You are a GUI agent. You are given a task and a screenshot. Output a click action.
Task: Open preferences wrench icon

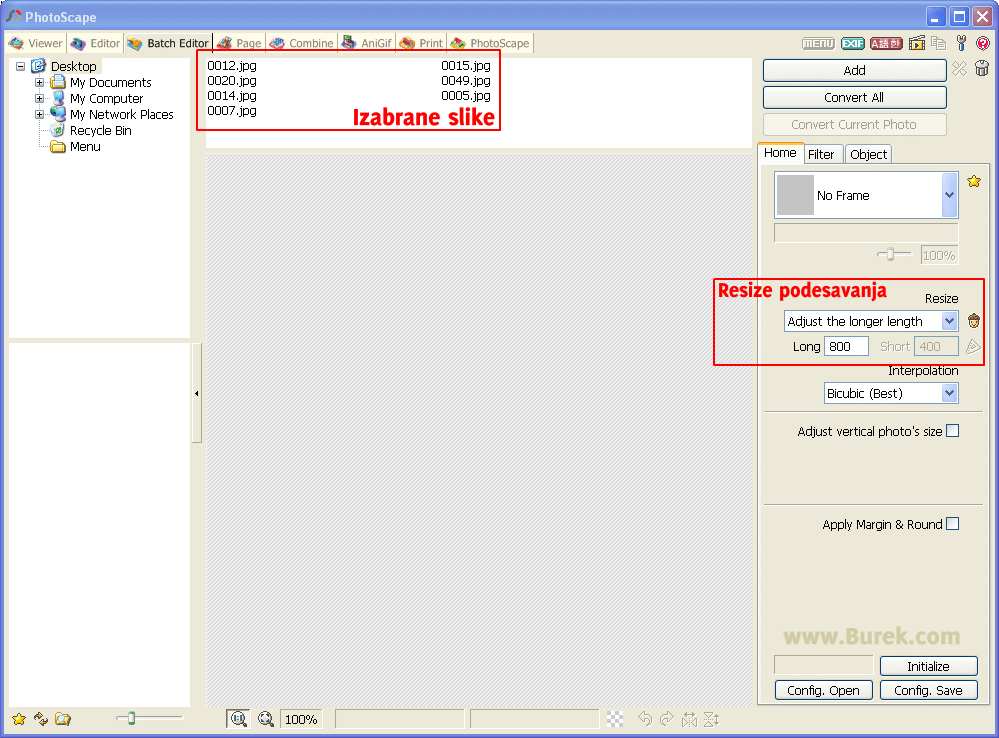961,43
